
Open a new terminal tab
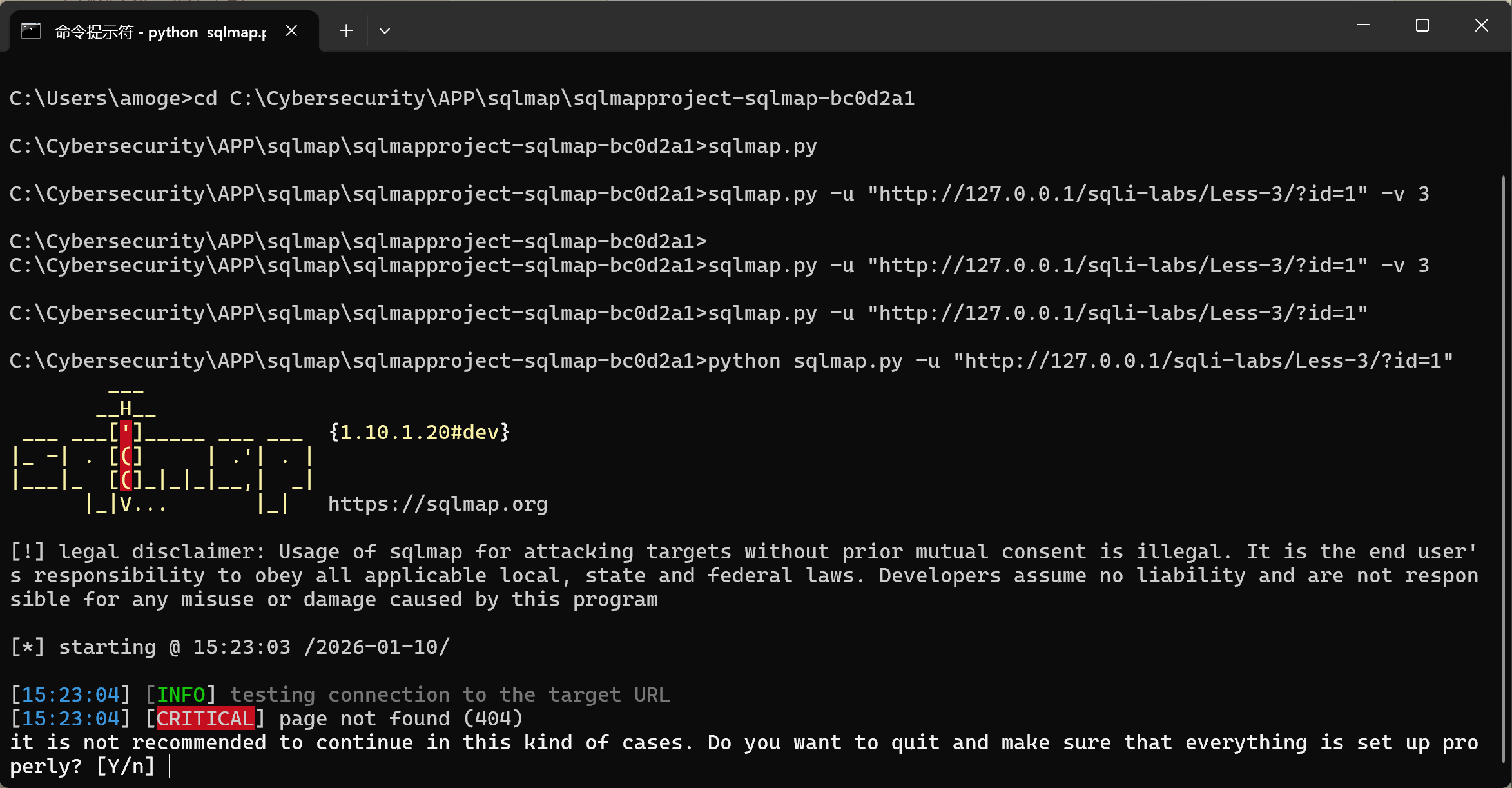[x=346, y=31]
